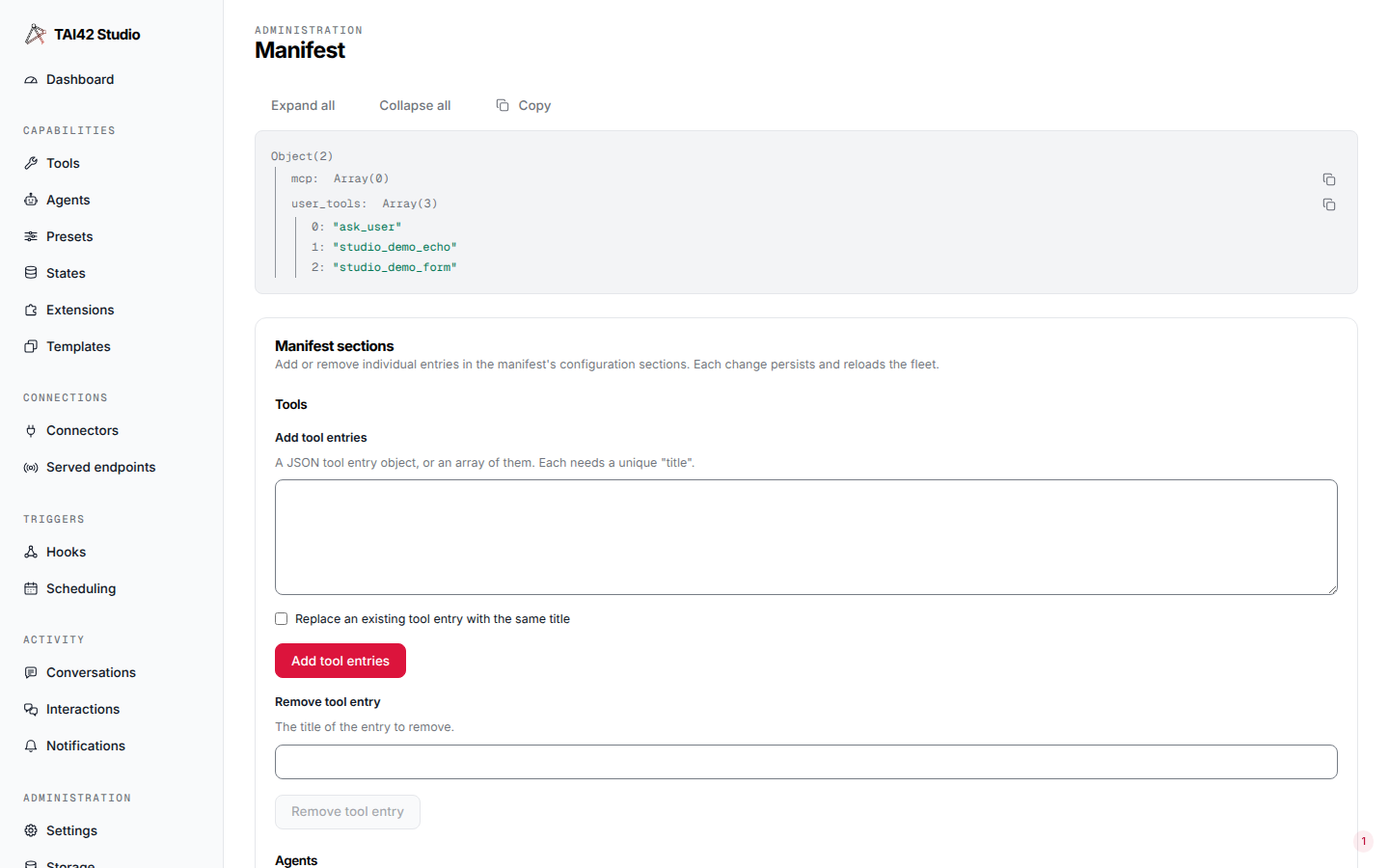
Task: Click the Conversations chat icon
Action: 31,672
